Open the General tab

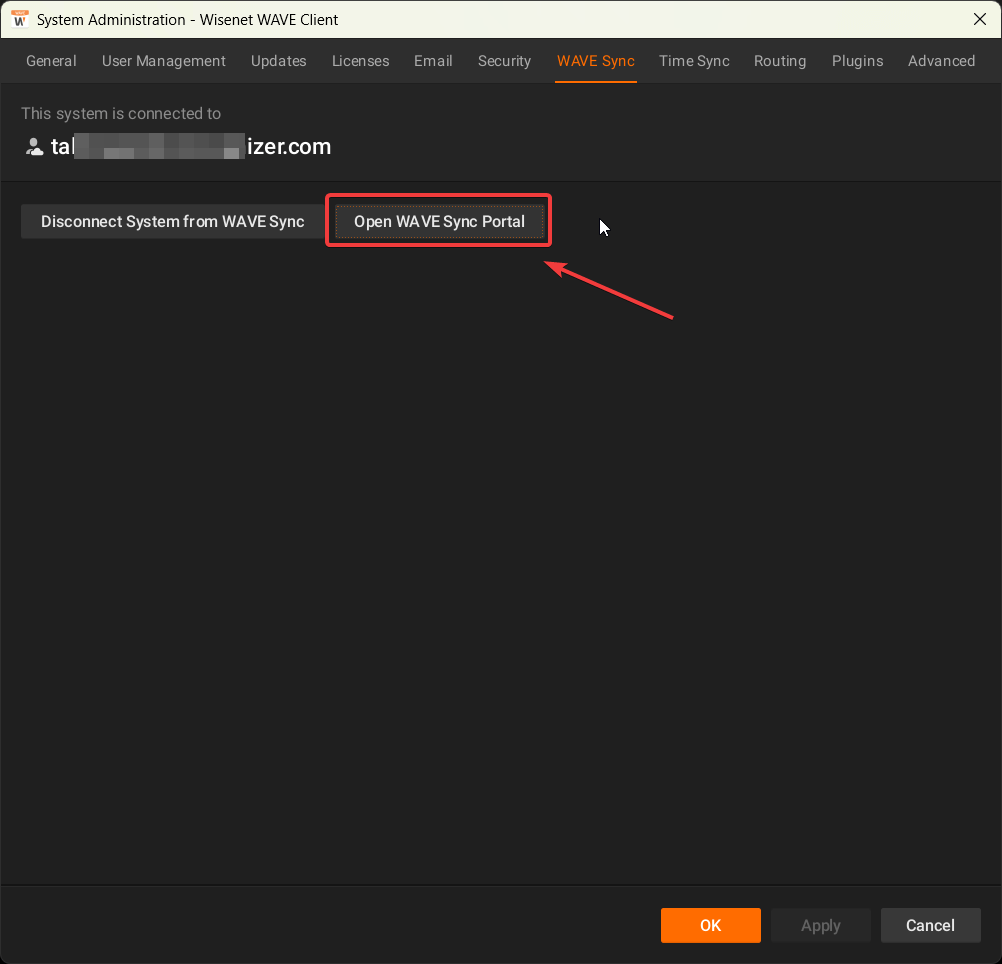51,61
